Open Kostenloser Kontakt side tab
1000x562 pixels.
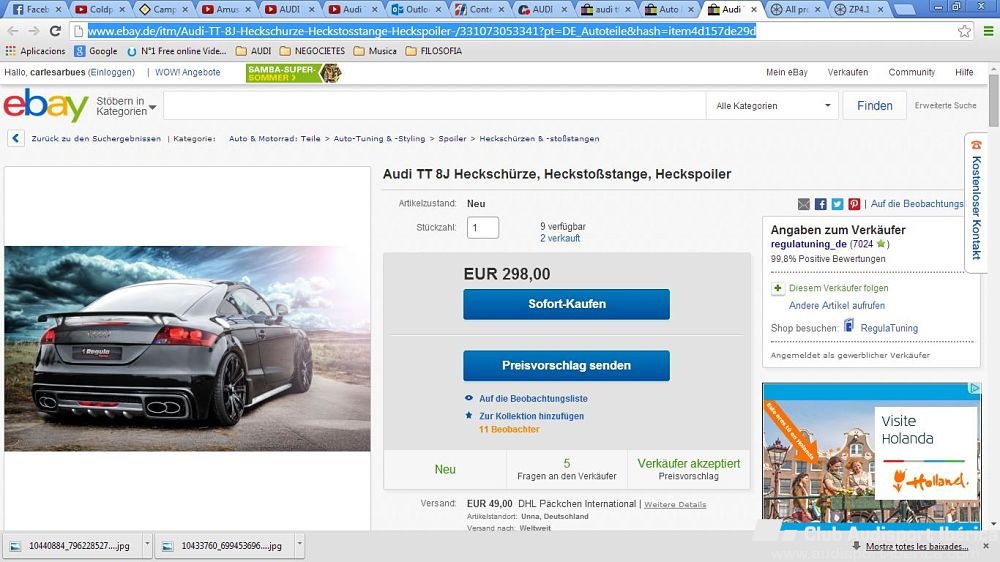[976, 202]
